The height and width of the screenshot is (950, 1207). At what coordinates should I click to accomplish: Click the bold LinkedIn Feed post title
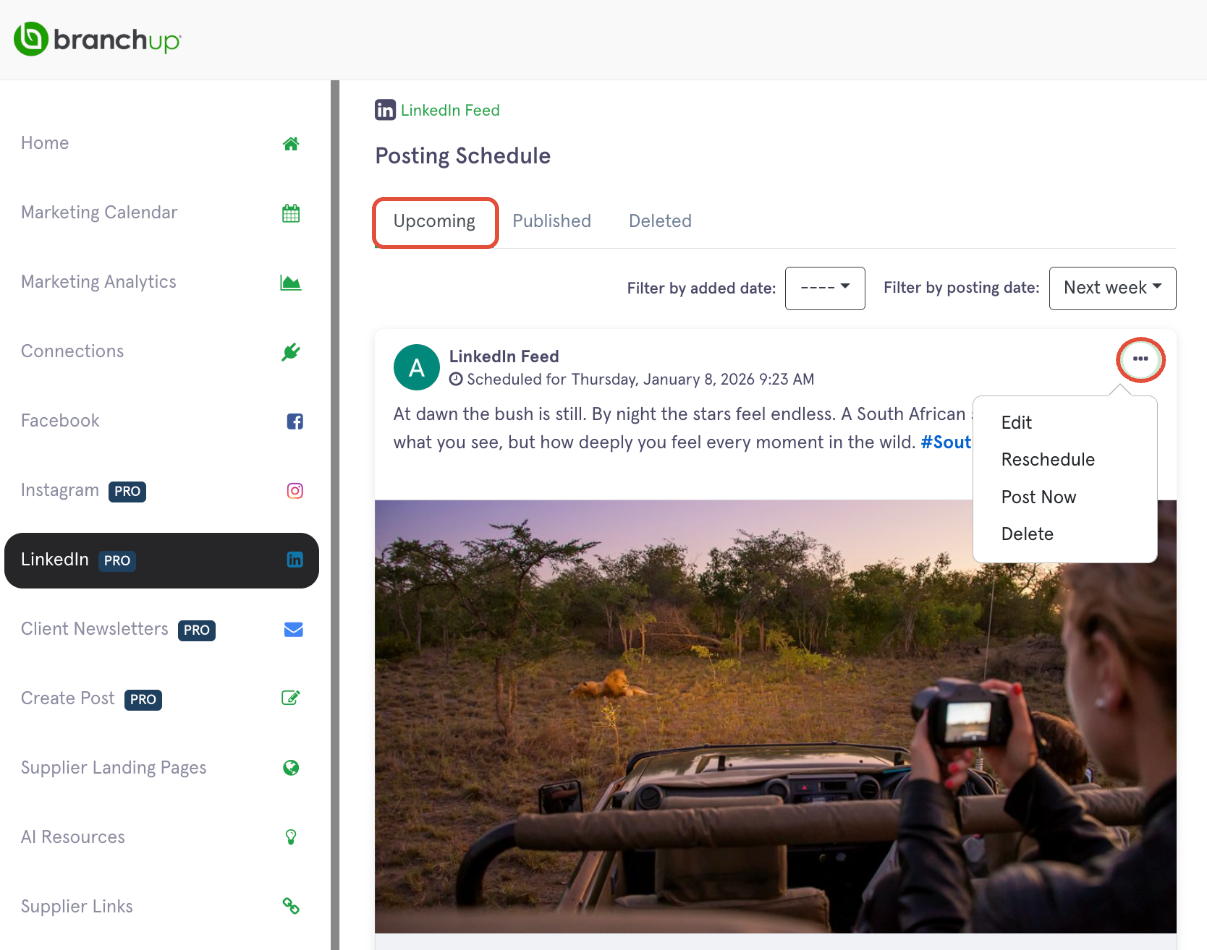click(504, 356)
